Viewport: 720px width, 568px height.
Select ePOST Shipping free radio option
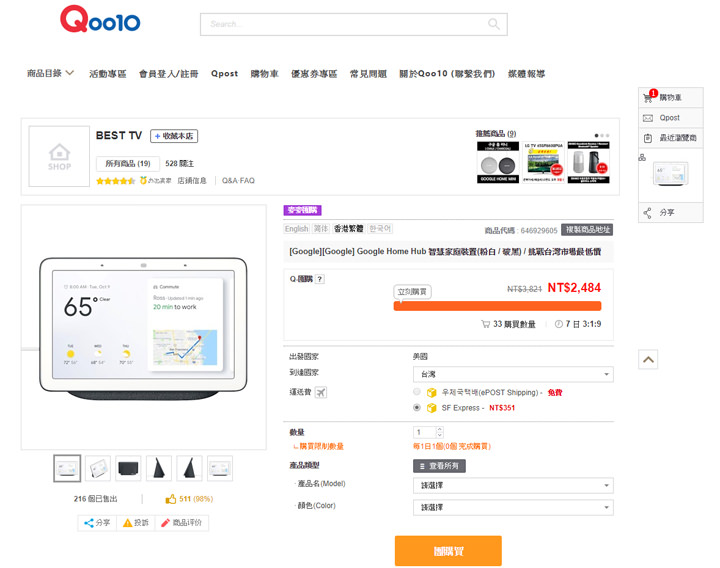[x=417, y=392]
